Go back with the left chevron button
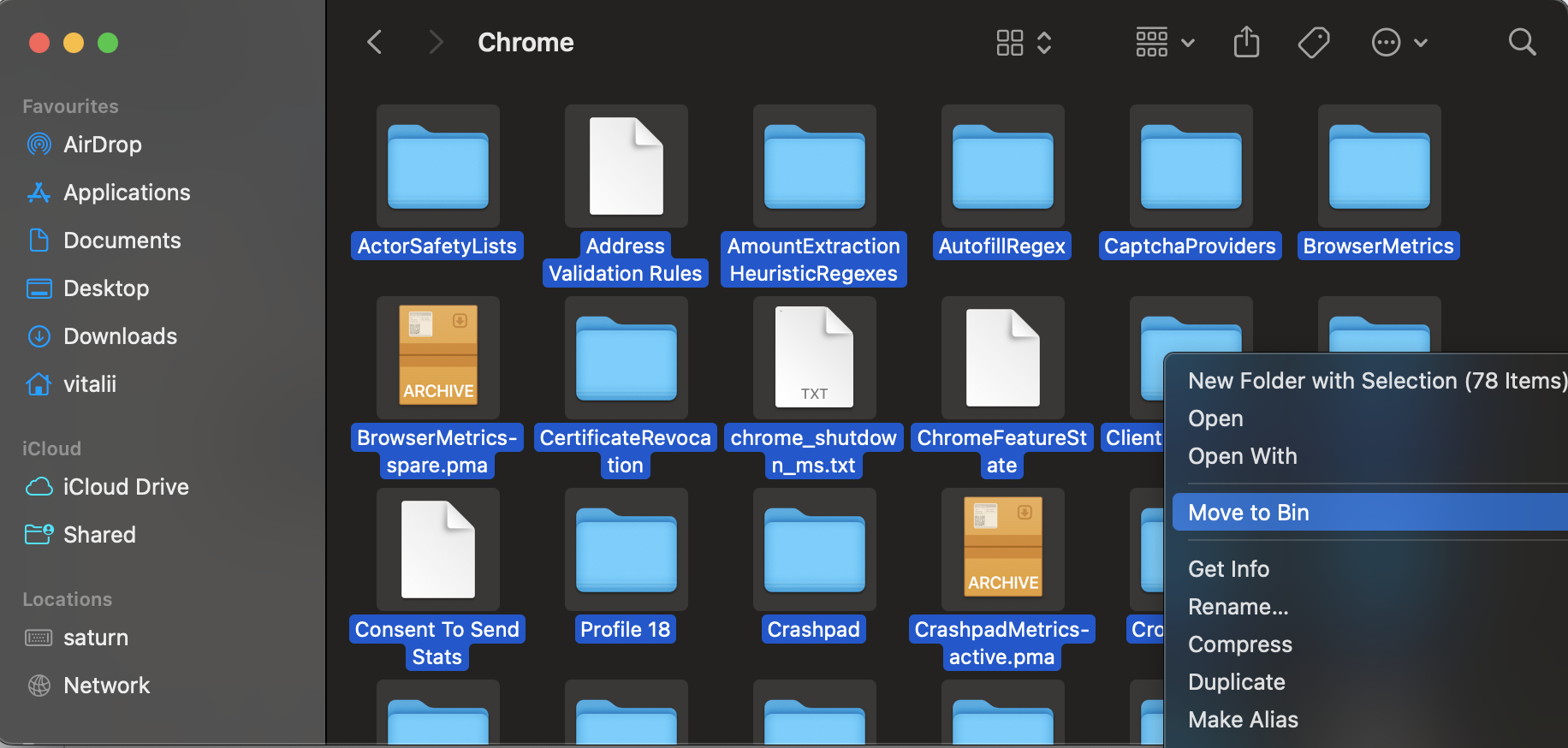 (374, 42)
